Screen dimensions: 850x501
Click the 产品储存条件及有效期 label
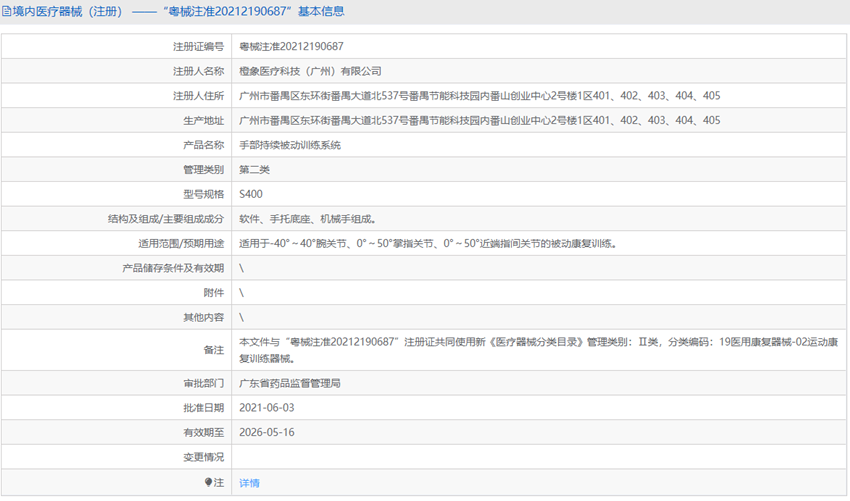pos(173,268)
